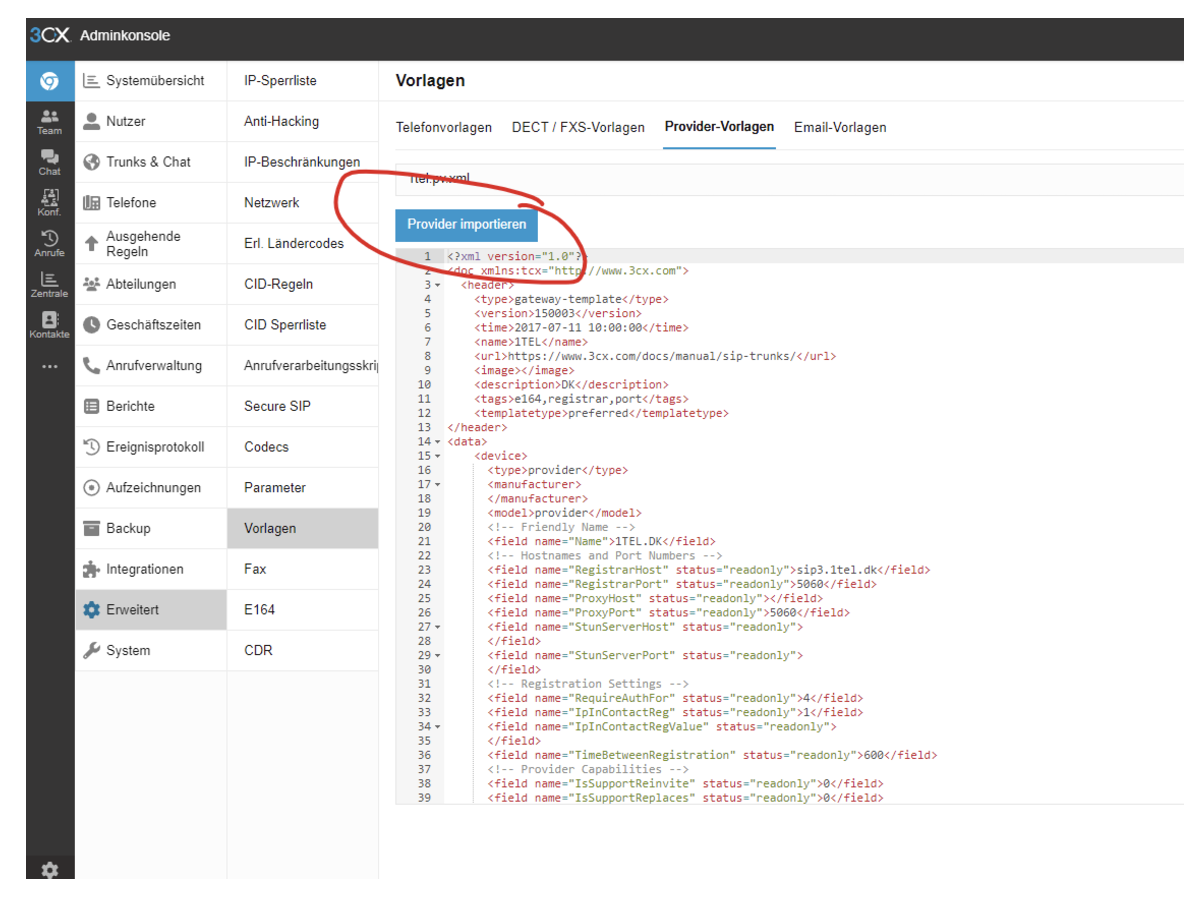Image resolution: width=1204 pixels, height=910 pixels.
Task: Open Systemübersicht in admin menu
Action: coord(151,80)
